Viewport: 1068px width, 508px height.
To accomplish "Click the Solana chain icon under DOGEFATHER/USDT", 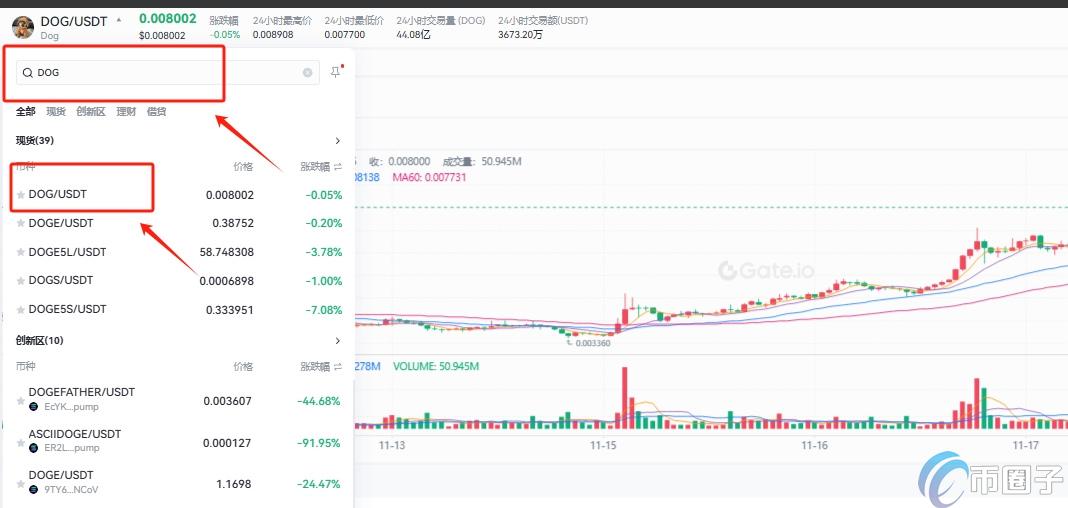I will tap(34, 407).
